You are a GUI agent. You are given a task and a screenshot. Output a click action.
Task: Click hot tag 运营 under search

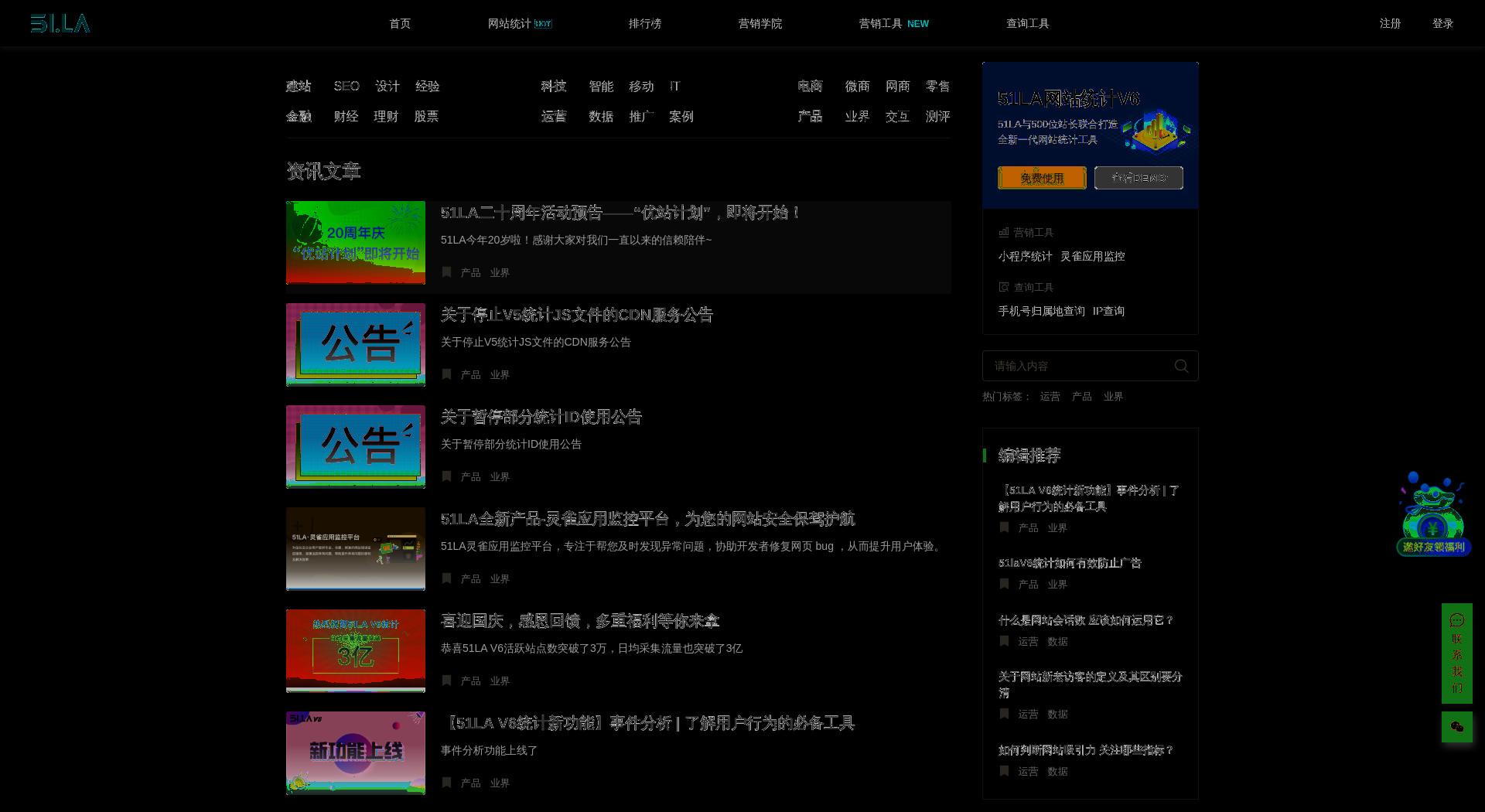(1050, 396)
